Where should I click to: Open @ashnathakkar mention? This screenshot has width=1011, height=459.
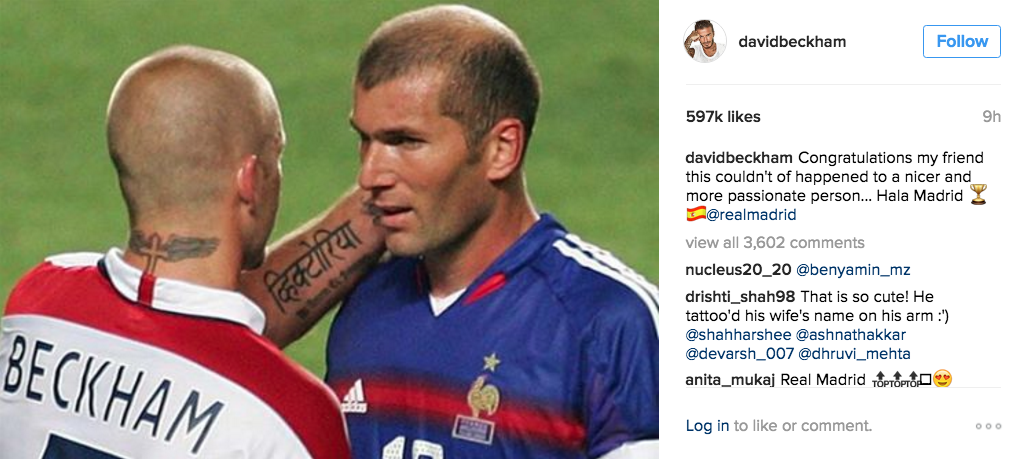(851, 335)
